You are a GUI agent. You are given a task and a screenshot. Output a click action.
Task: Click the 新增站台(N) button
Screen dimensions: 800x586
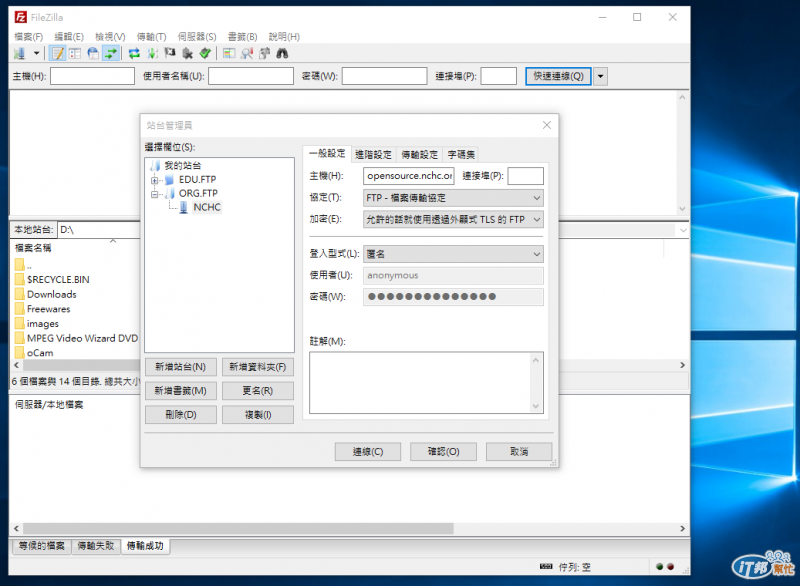181,367
